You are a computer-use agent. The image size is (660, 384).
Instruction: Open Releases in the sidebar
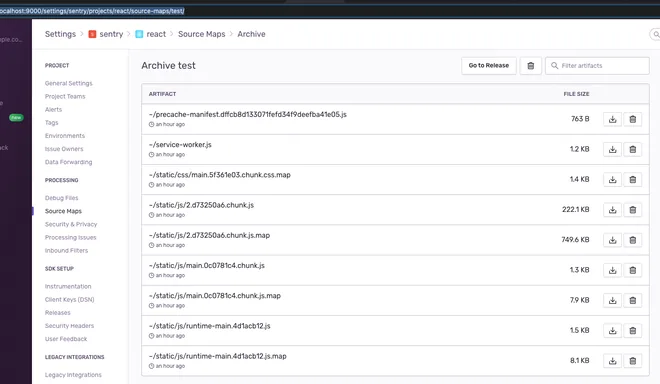[58, 313]
